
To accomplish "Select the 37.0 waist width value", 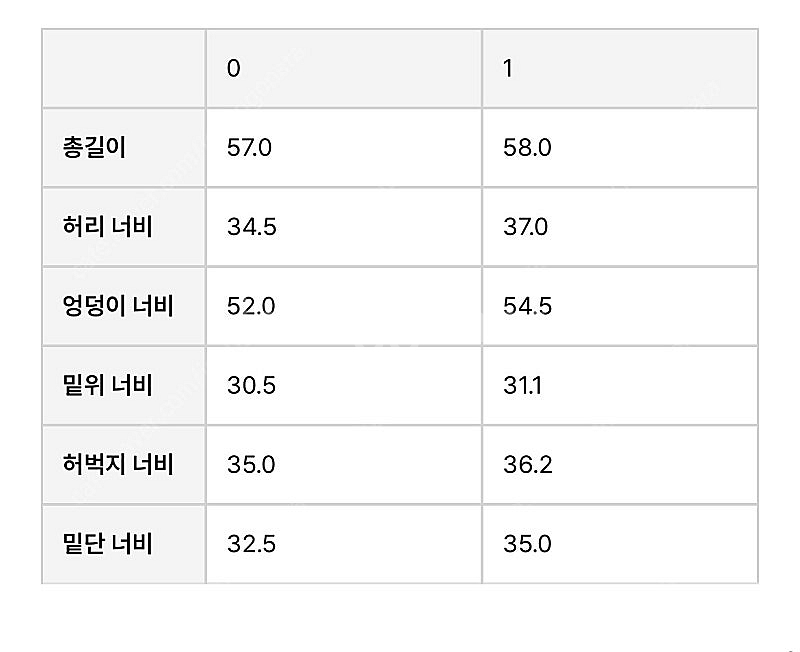I will tap(526, 227).
